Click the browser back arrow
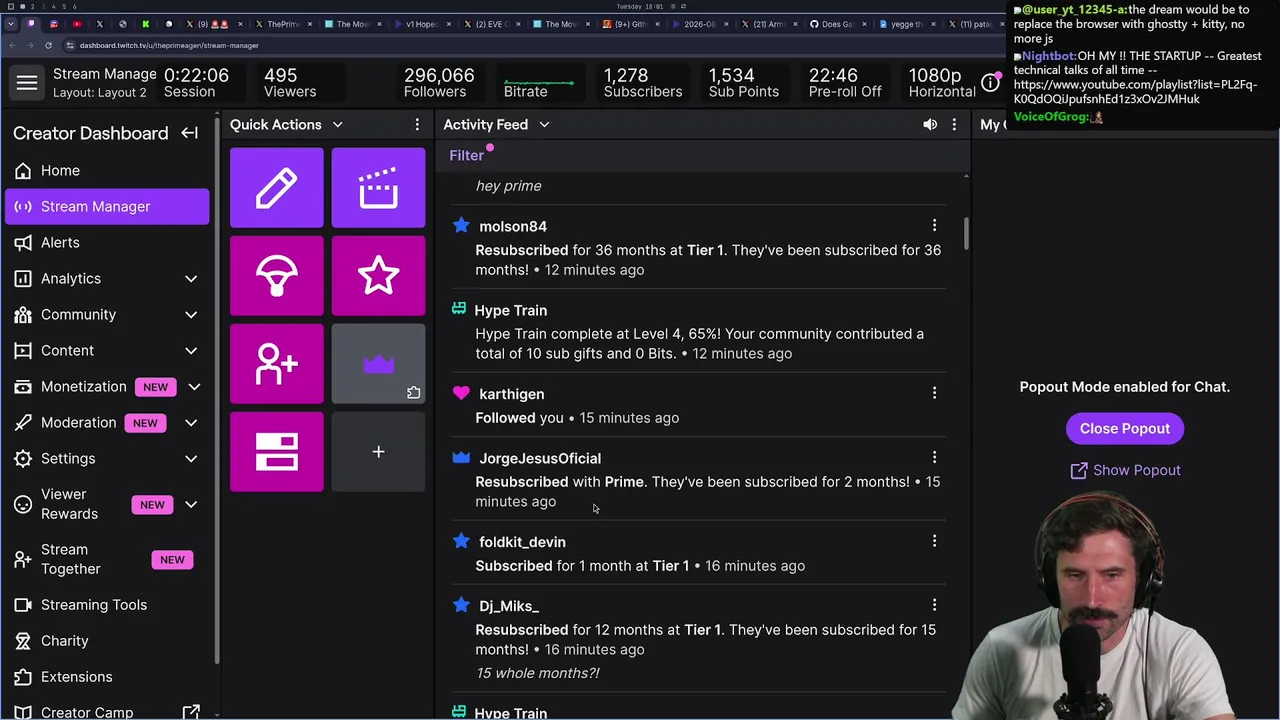This screenshot has width=1280, height=720. coord(12,45)
